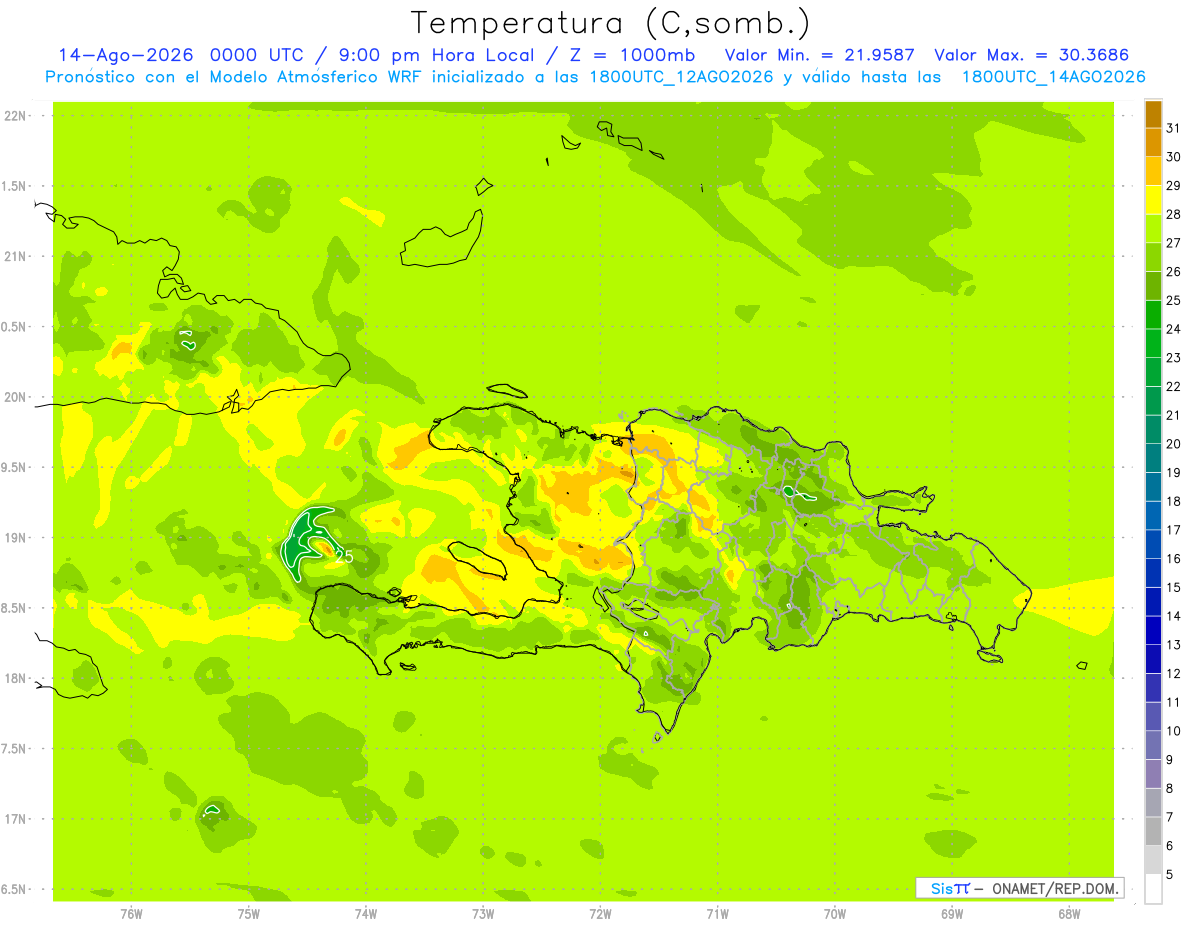Click the color scale swatch between 30 and 31
Screen dimensions: 1200x927
tap(1153, 143)
